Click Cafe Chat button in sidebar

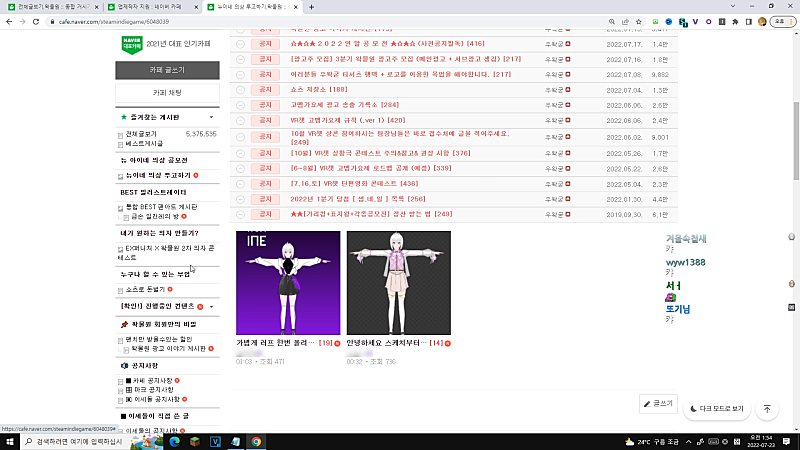coord(167,93)
